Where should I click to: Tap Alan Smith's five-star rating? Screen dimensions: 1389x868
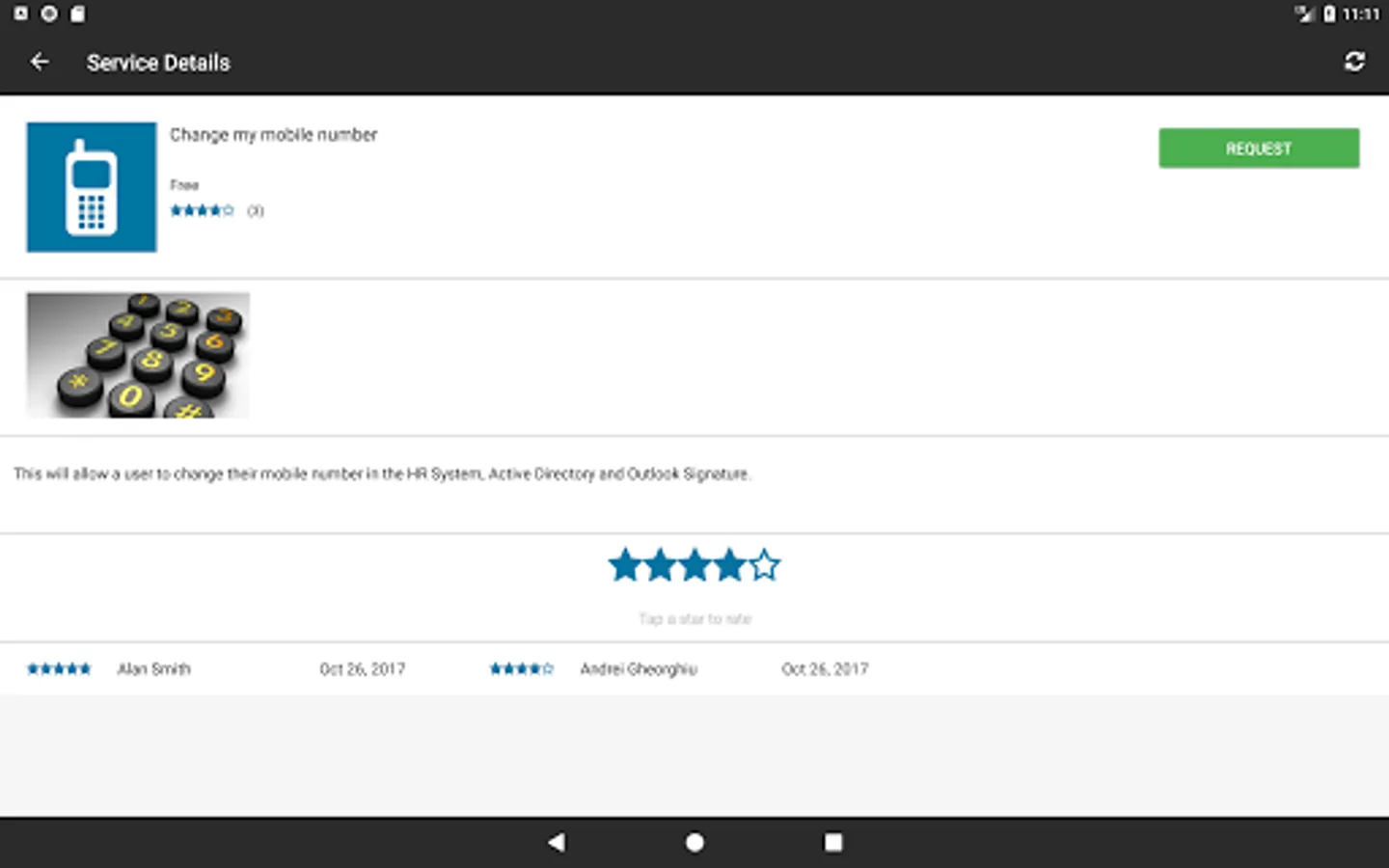(59, 669)
